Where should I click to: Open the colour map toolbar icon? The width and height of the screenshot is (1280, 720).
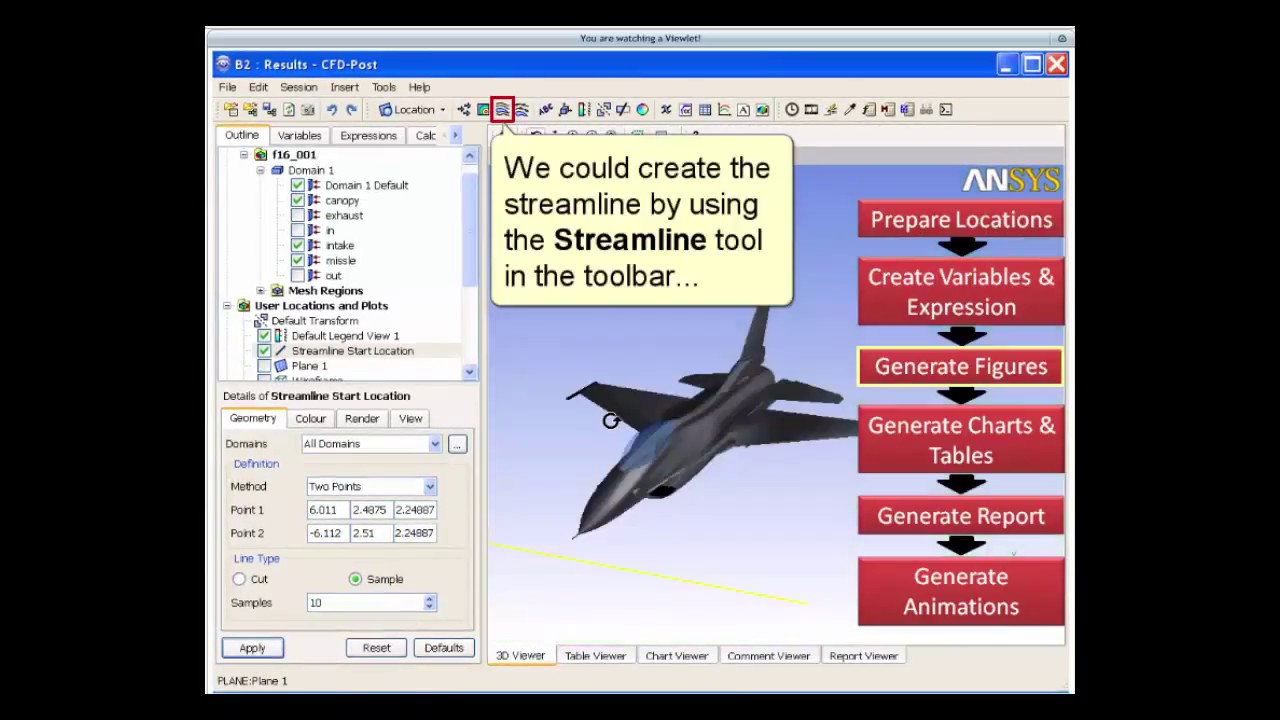642,110
